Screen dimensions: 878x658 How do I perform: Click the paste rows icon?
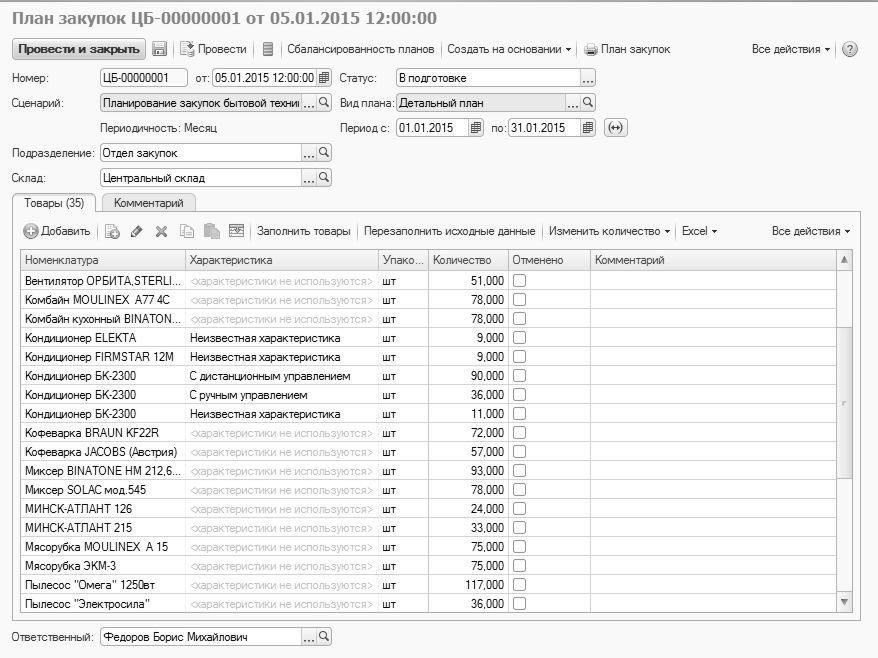(212, 231)
